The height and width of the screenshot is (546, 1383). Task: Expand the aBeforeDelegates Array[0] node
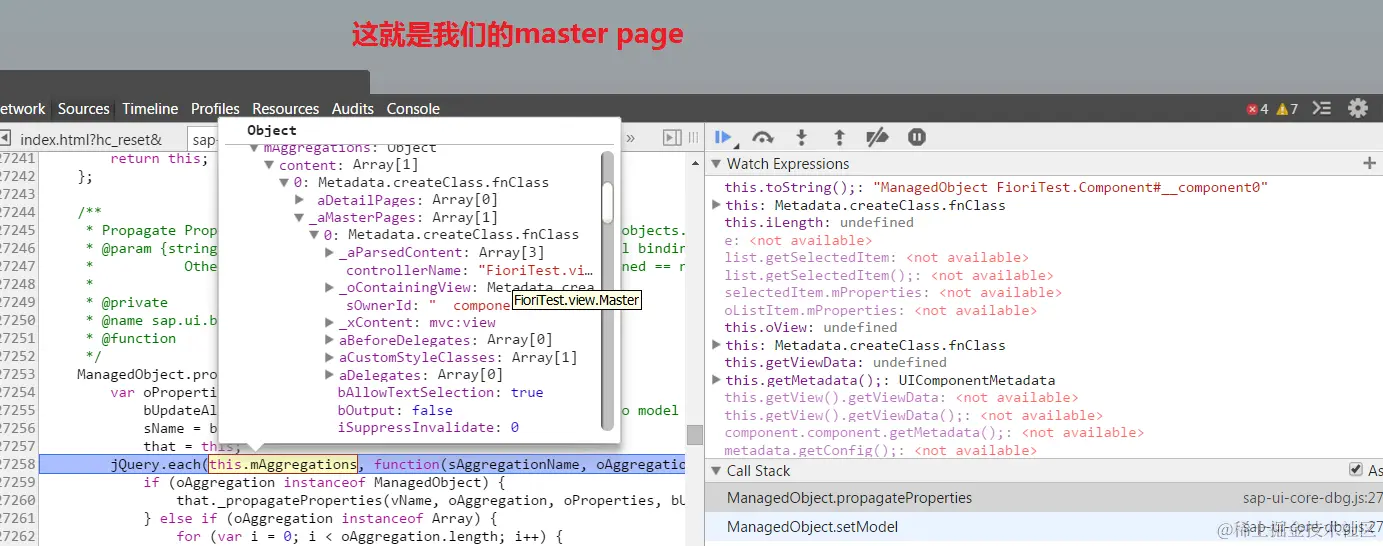(330, 340)
